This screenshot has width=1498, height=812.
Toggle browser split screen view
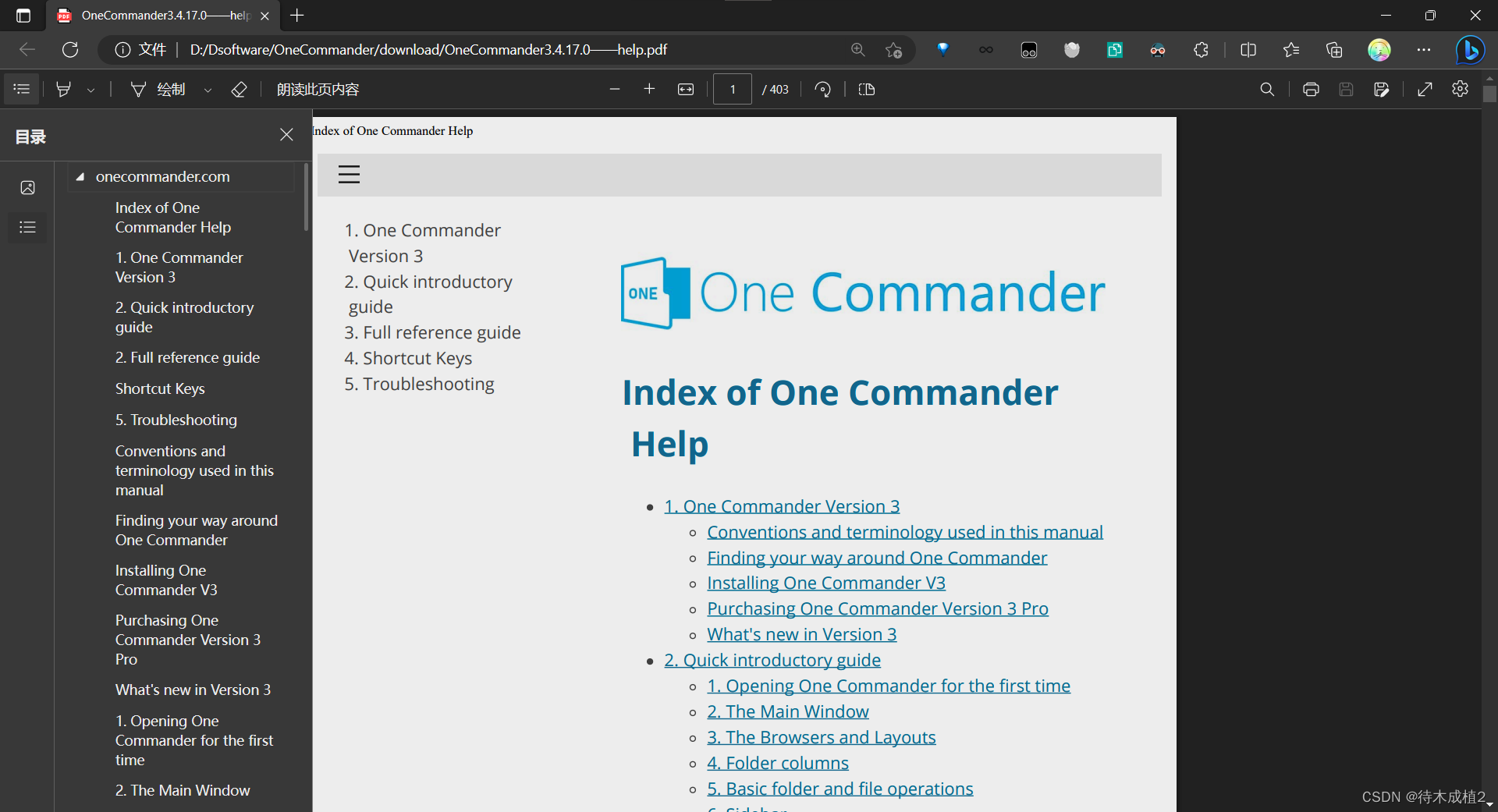1248,50
